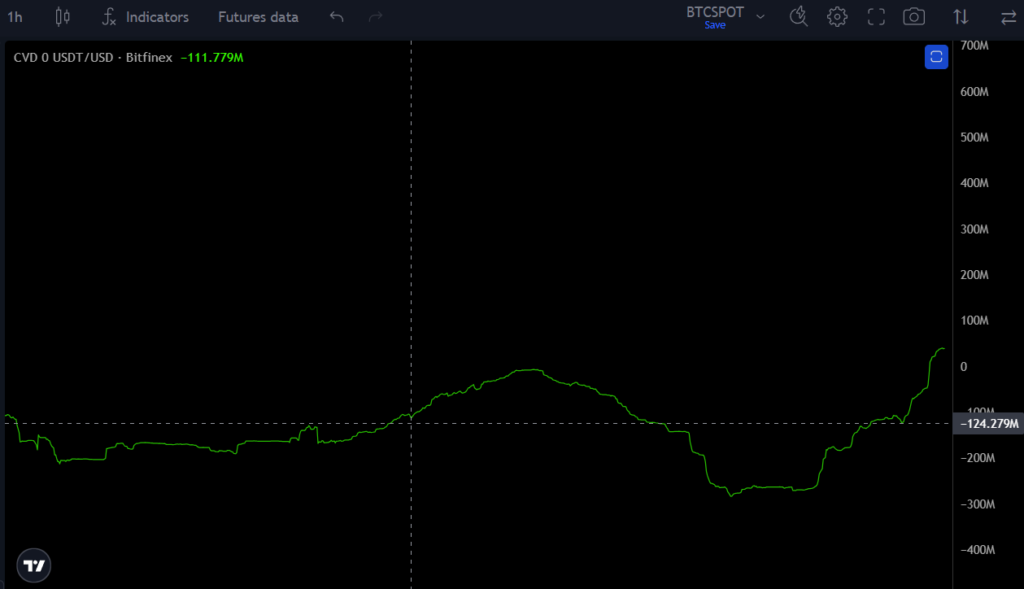Take a chart snapshot with the camera icon
Screen dimensions: 1024x589
coord(913,17)
